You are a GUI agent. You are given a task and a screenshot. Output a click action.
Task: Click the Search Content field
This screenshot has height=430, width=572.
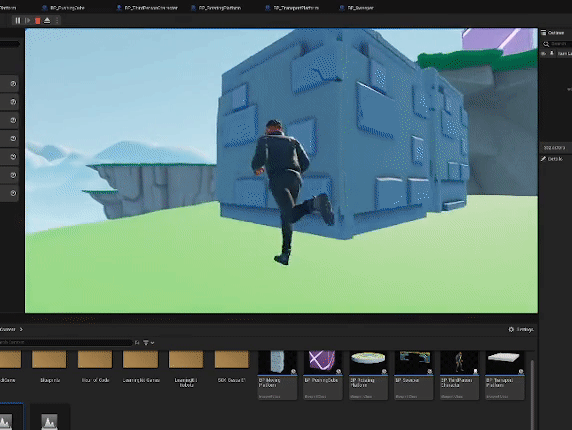pyautogui.click(x=66, y=342)
